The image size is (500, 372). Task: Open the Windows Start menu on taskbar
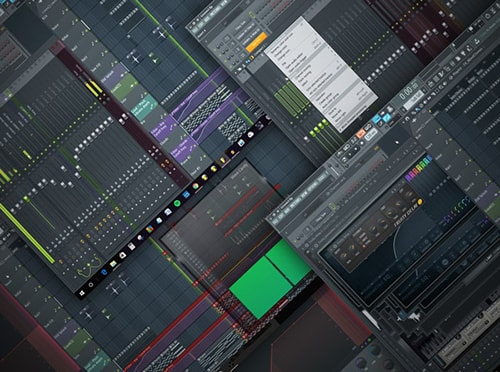tap(82, 293)
